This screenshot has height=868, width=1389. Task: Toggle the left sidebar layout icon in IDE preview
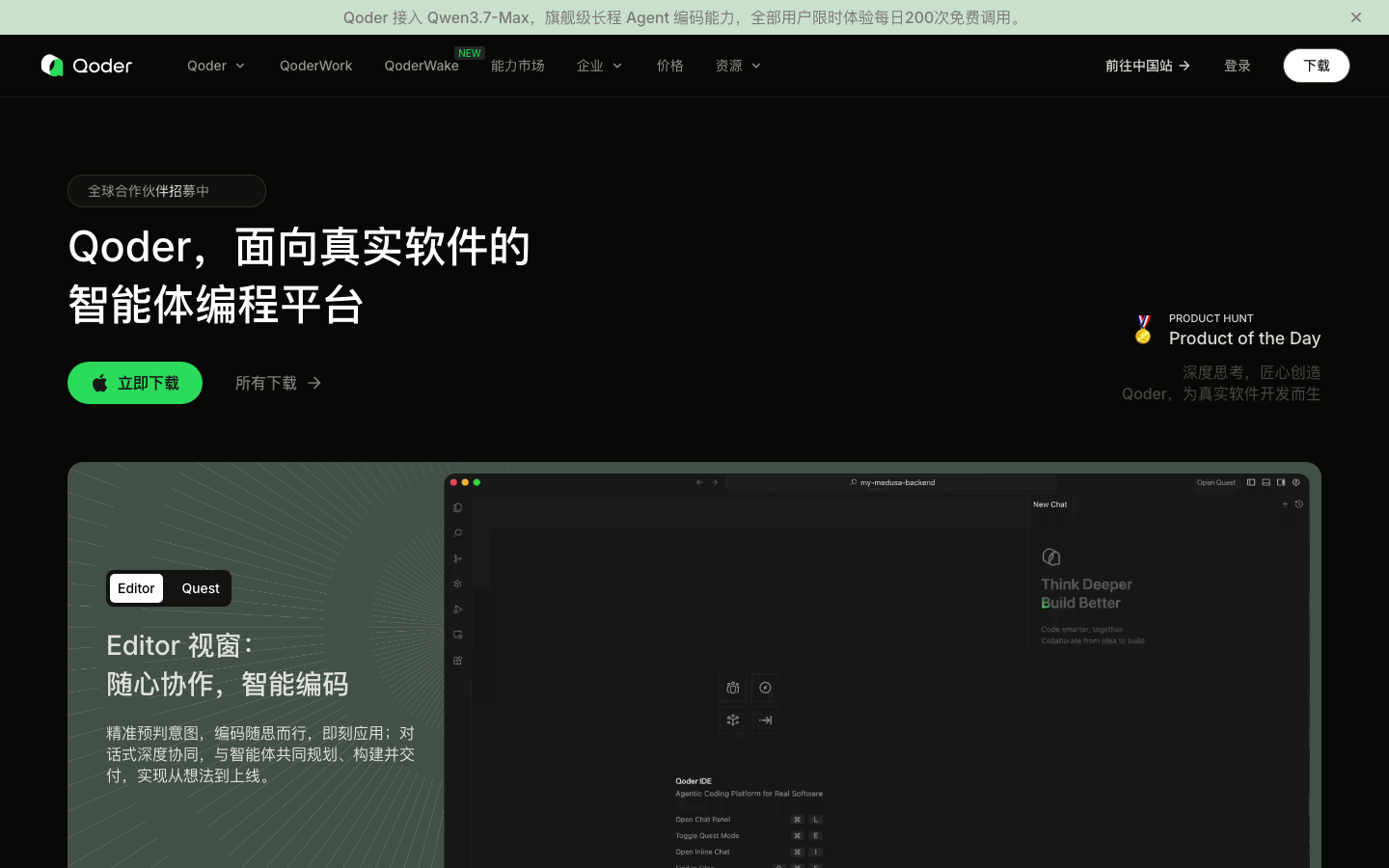[1251, 482]
